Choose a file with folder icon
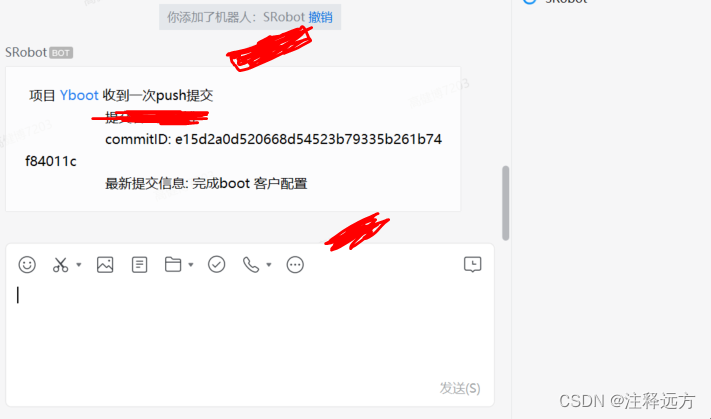This screenshot has height=419, width=711. (173, 264)
